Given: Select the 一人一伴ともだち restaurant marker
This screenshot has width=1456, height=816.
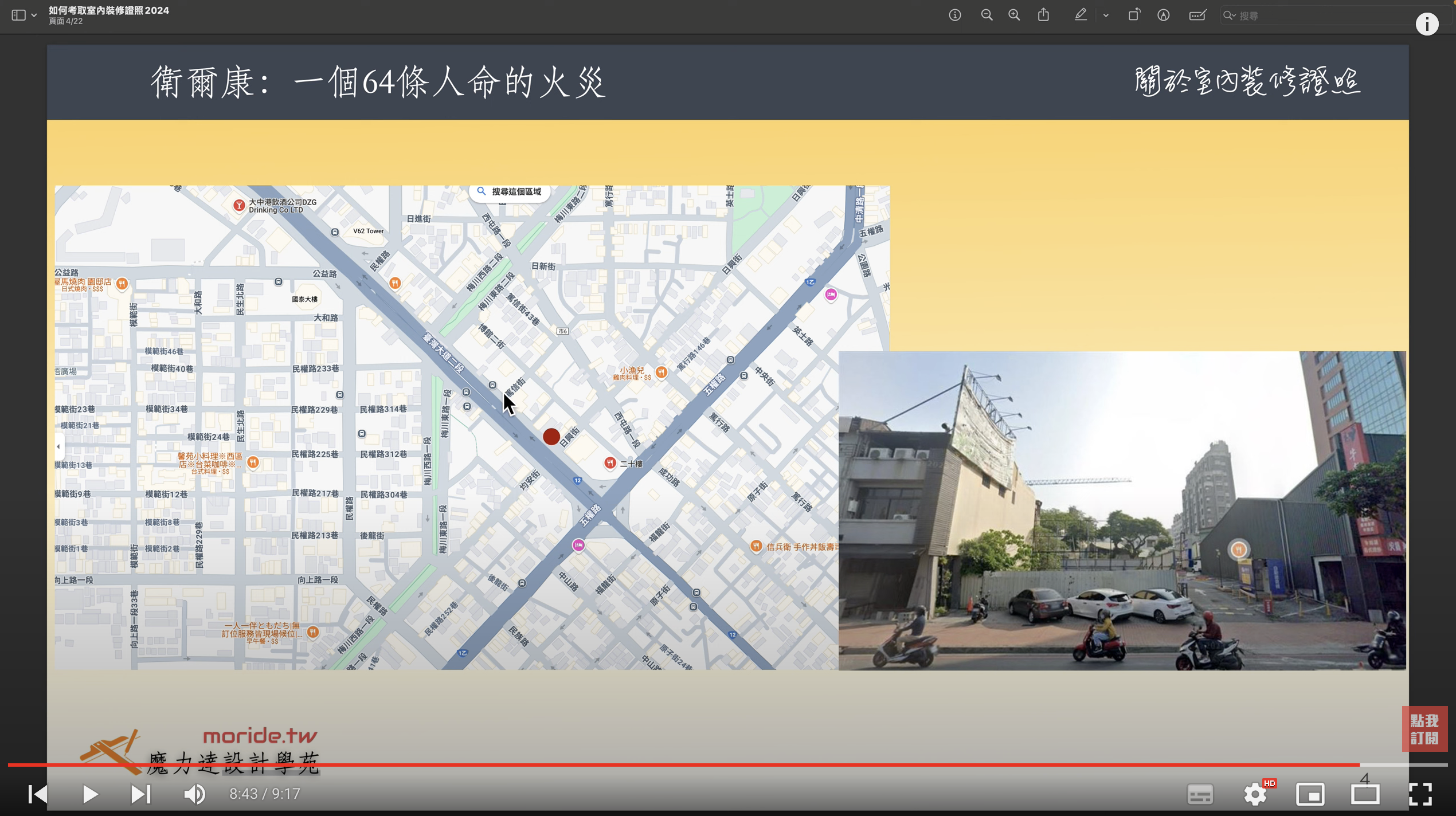Looking at the screenshot, I should 312,632.
